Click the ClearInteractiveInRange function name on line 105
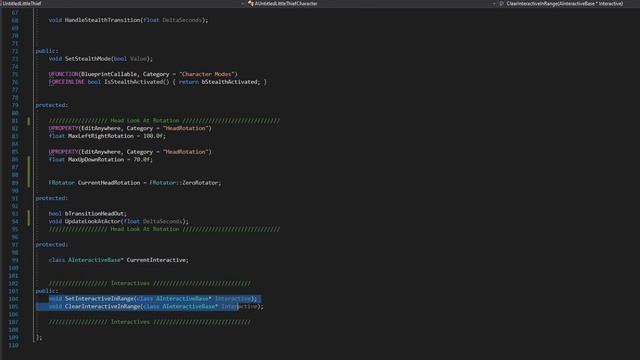Image resolution: width=640 pixels, height=360 pixels. [x=102, y=307]
